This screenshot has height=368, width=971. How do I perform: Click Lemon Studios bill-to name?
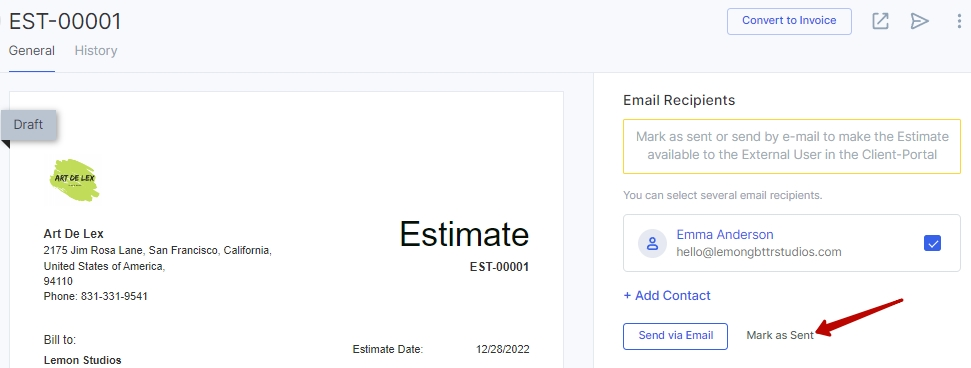tap(82, 361)
